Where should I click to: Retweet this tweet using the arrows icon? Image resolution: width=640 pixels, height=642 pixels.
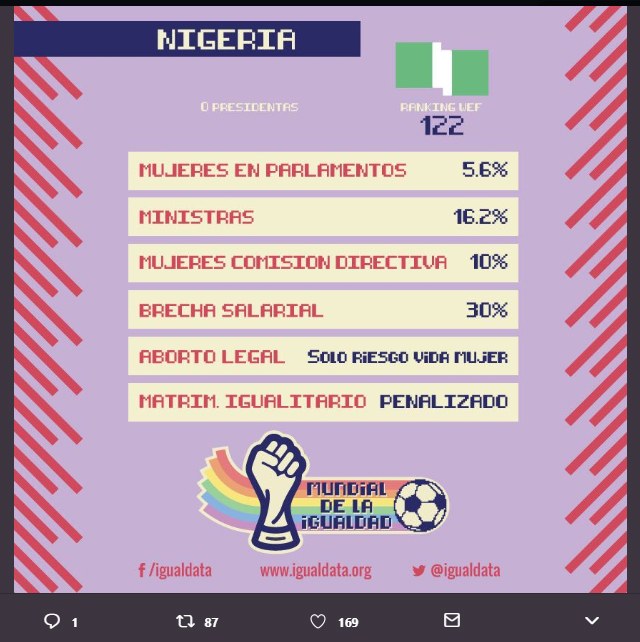pos(184,621)
